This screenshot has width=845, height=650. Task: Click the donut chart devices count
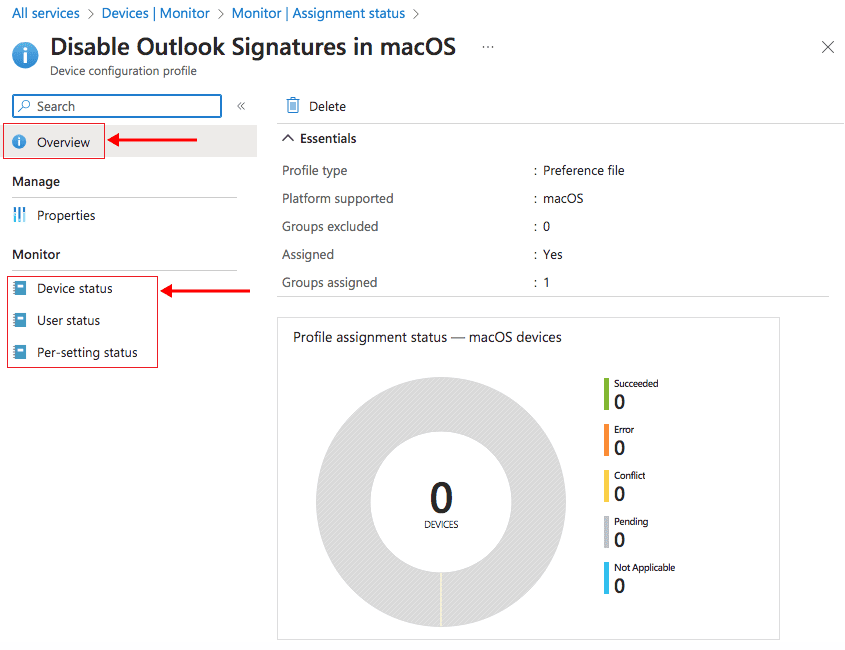[x=441, y=499]
